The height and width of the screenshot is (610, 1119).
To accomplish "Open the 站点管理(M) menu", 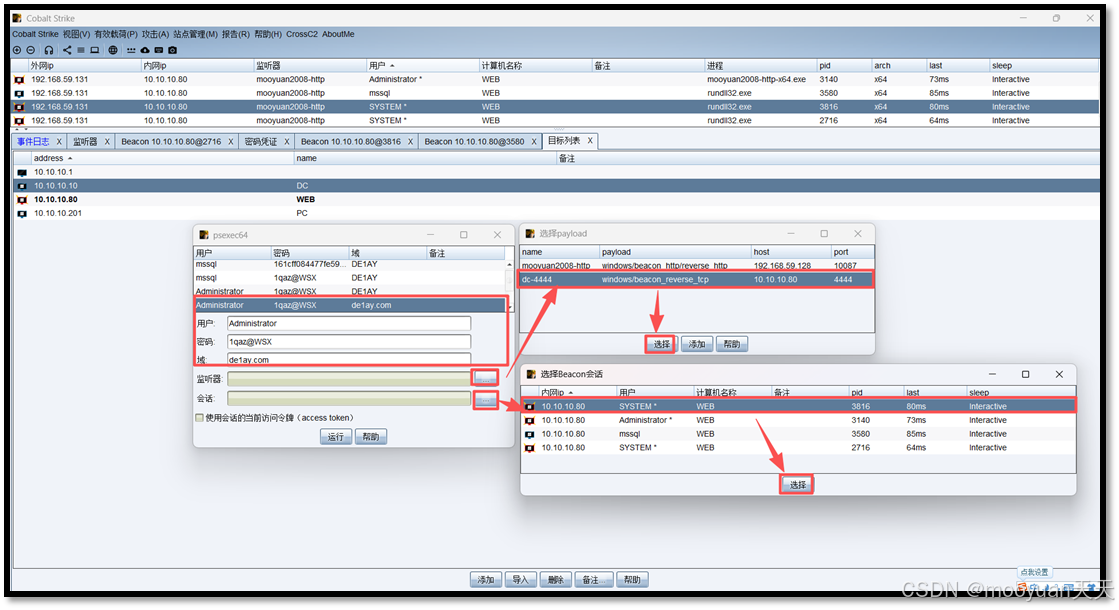I will pyautogui.click(x=195, y=34).
